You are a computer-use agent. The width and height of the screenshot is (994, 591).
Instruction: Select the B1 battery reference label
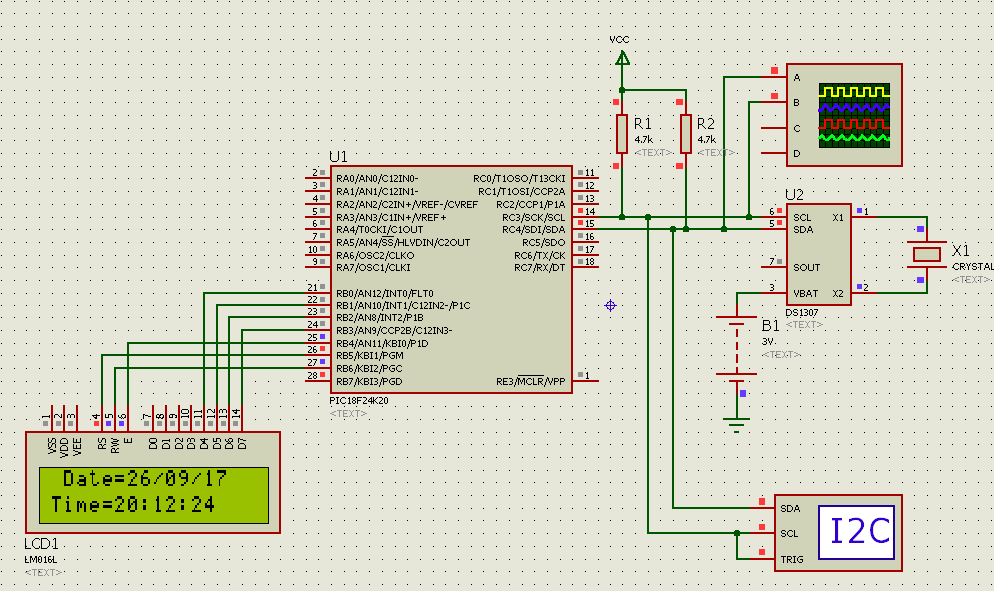click(x=770, y=326)
